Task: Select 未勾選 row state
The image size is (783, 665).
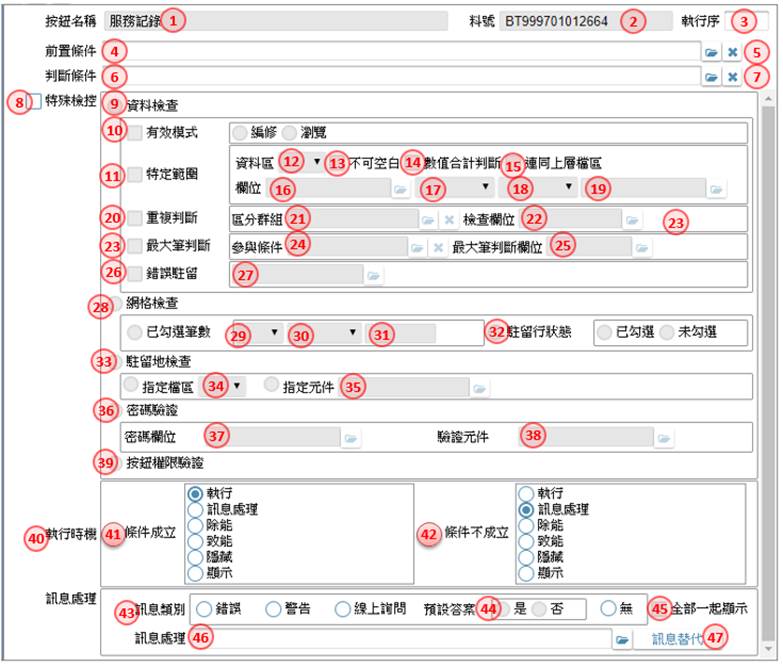Action: pyautogui.click(x=667, y=332)
